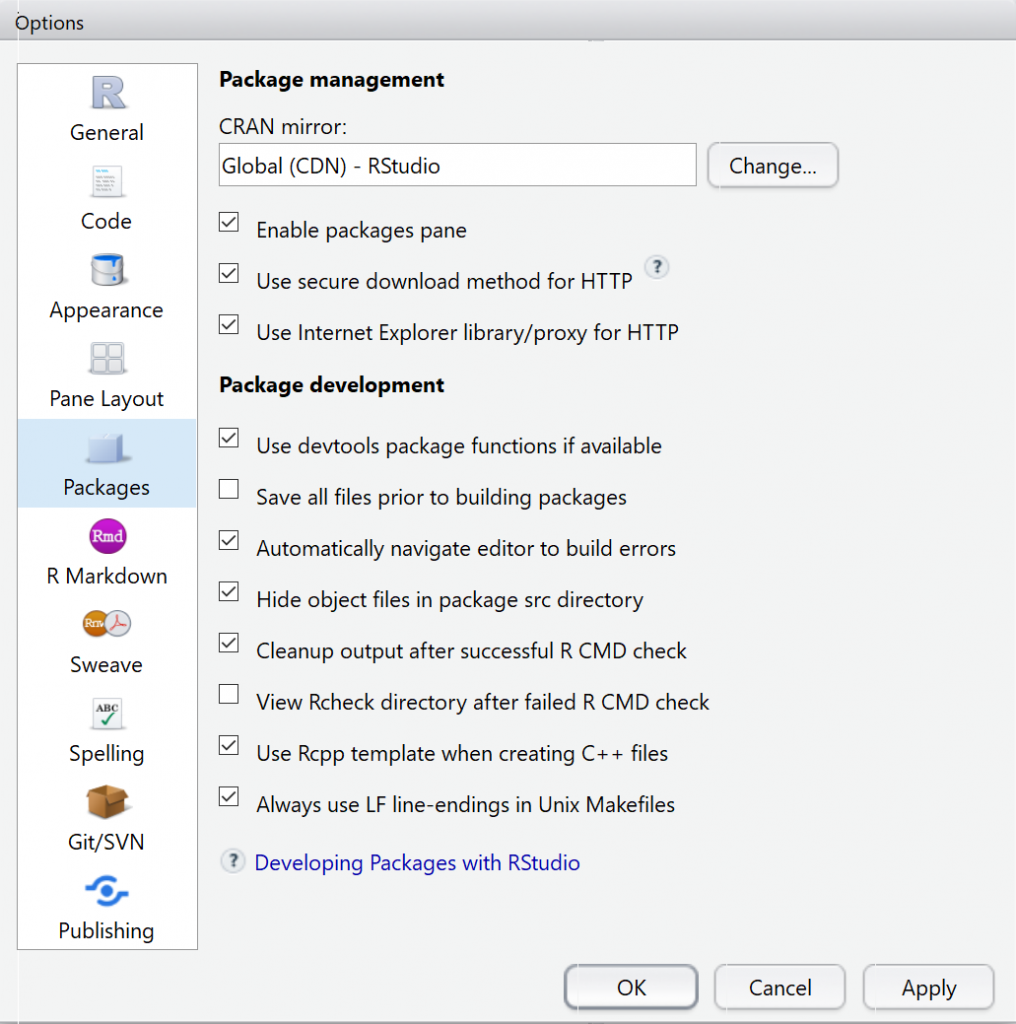Open the Appearance paint bucket icon
Viewport: 1016px width, 1024px height.
point(107,270)
